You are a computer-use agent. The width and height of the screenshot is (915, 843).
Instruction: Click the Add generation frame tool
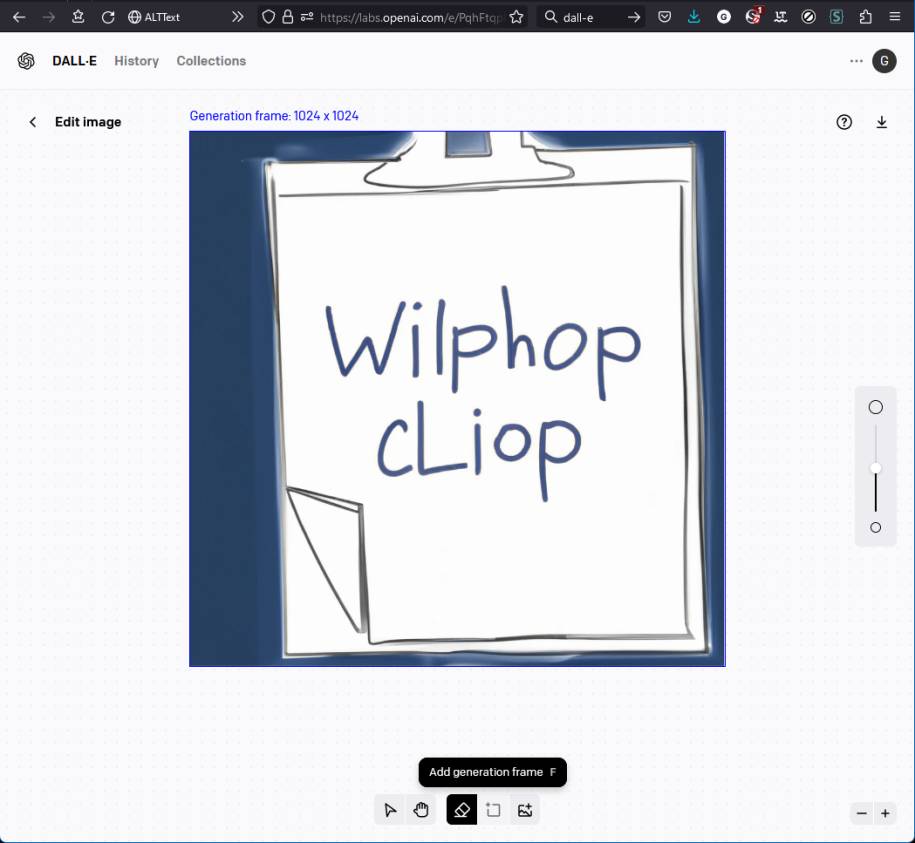[x=493, y=810]
